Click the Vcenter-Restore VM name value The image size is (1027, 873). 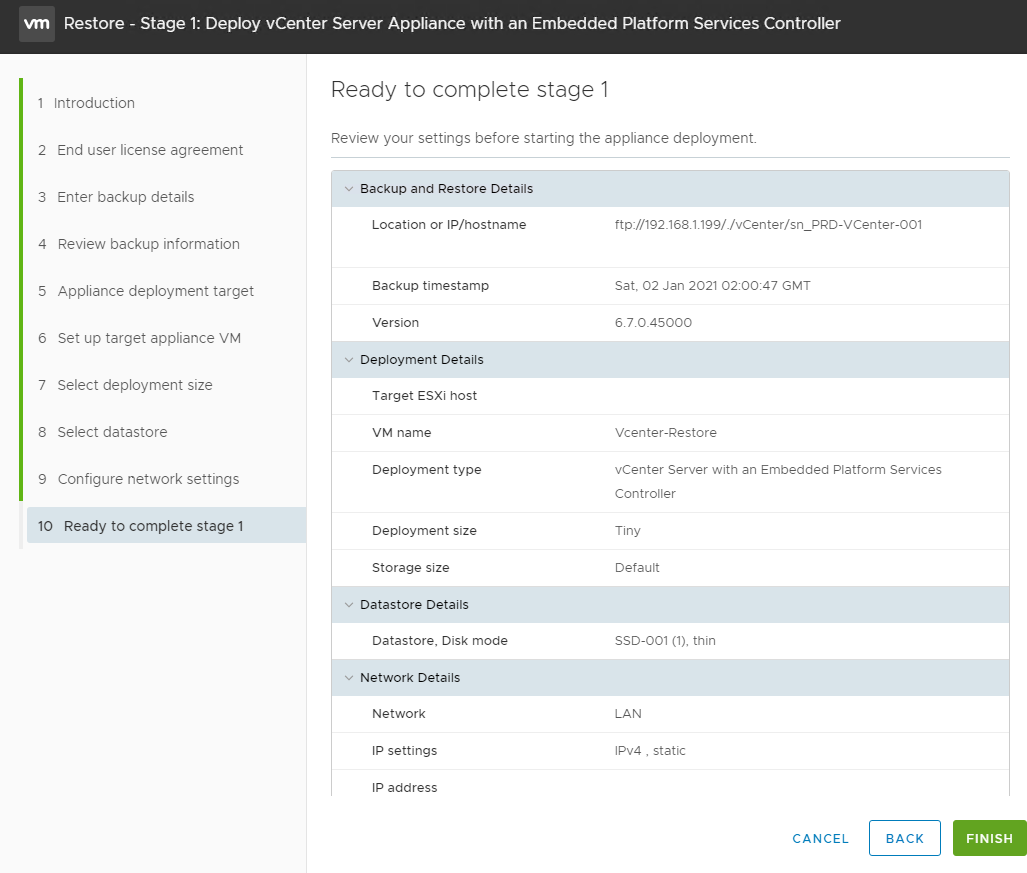[665, 433]
